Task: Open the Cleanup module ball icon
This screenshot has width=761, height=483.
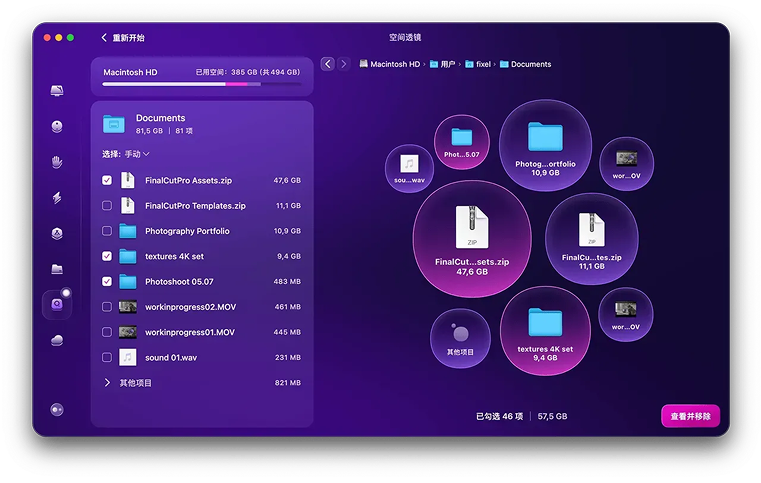Action: point(57,126)
